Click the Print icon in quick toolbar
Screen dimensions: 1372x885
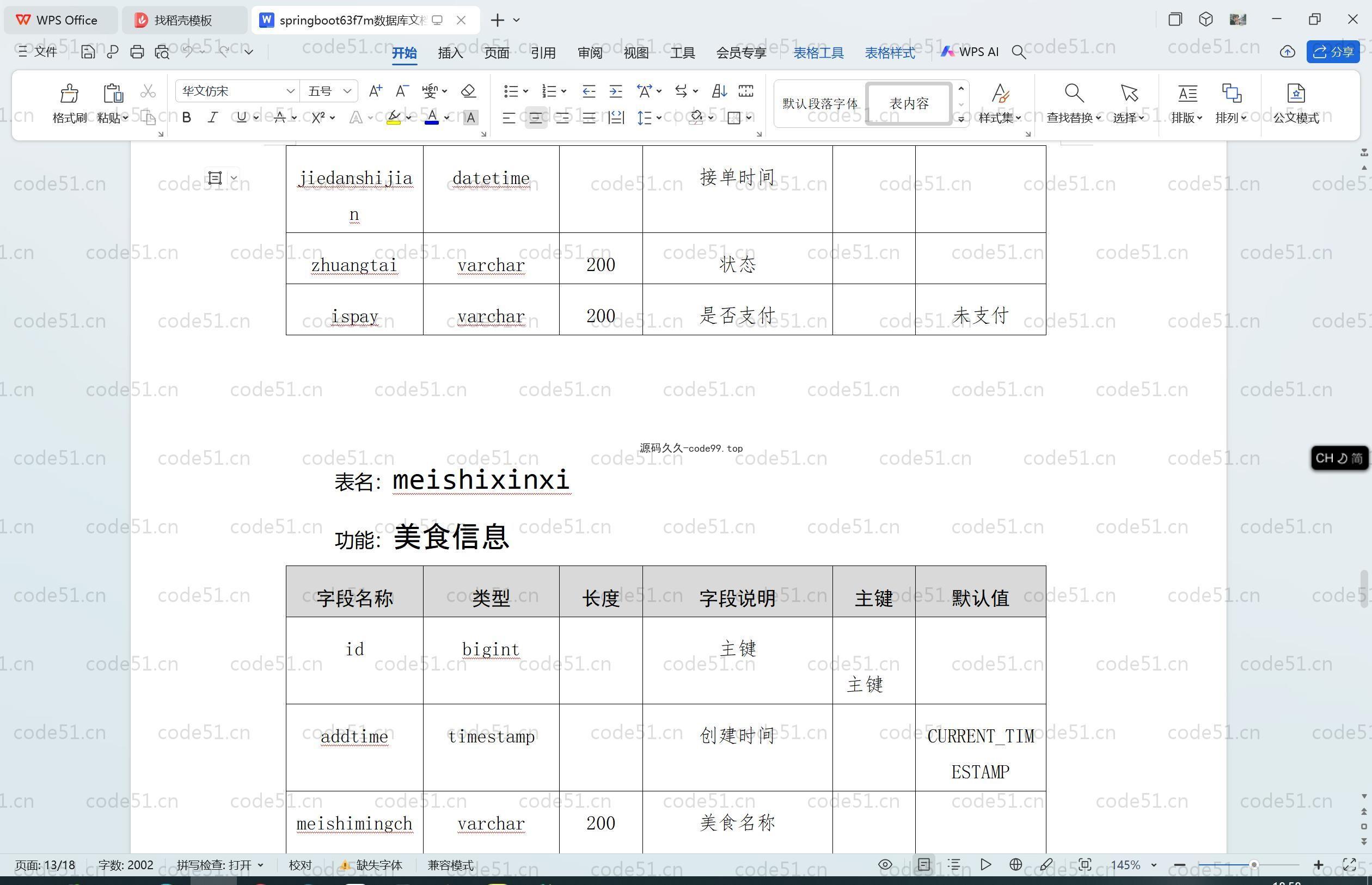pos(137,52)
